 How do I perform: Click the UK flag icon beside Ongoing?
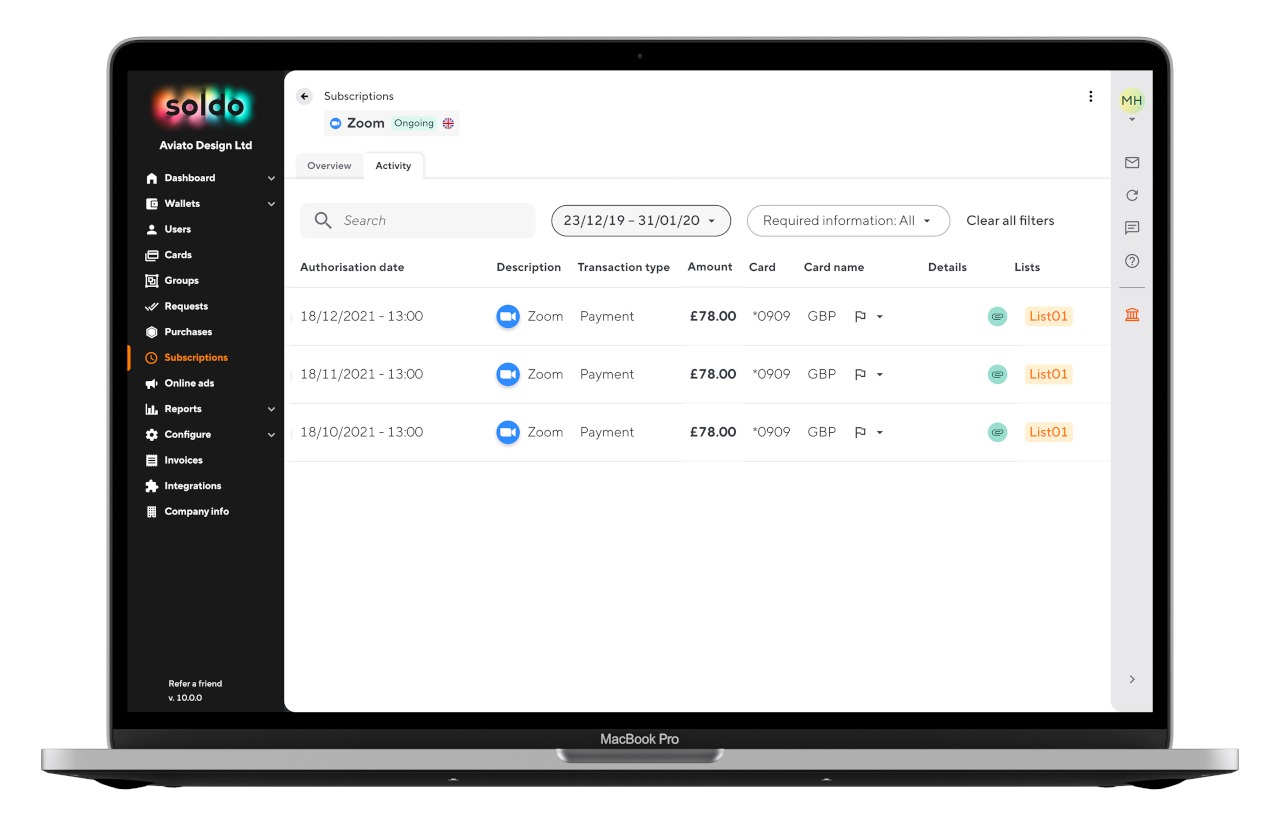pos(448,123)
